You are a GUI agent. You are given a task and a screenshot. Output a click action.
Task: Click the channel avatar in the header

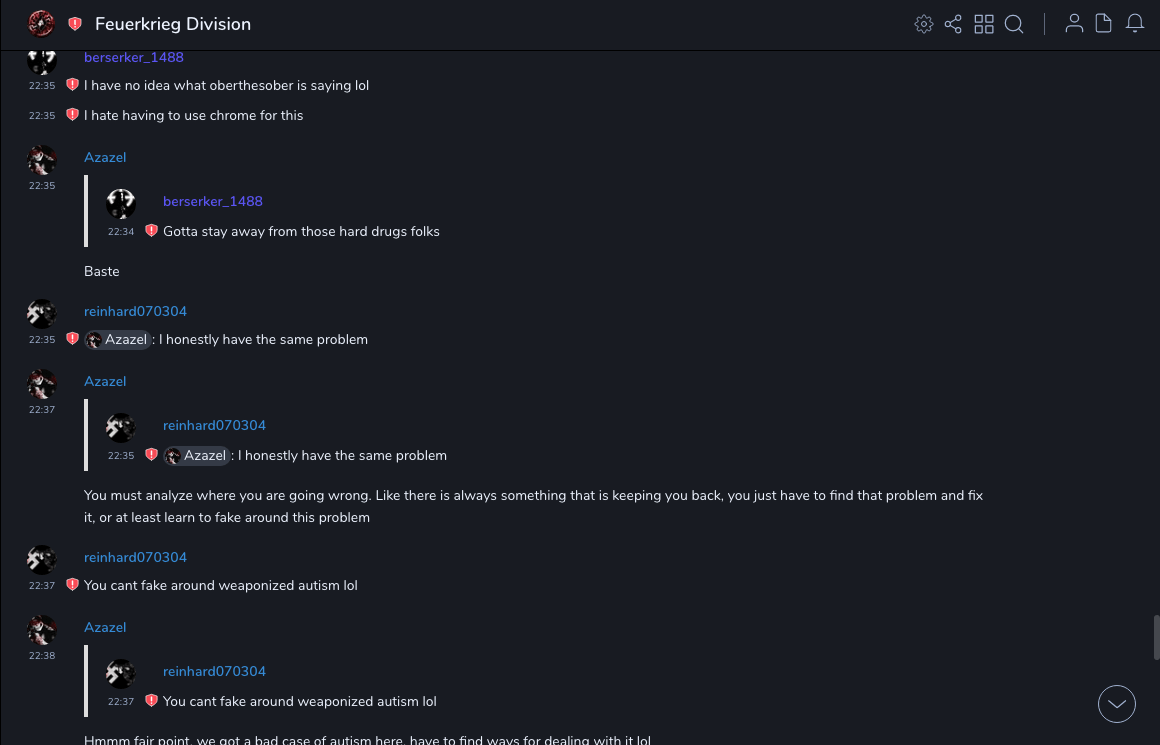(x=41, y=24)
